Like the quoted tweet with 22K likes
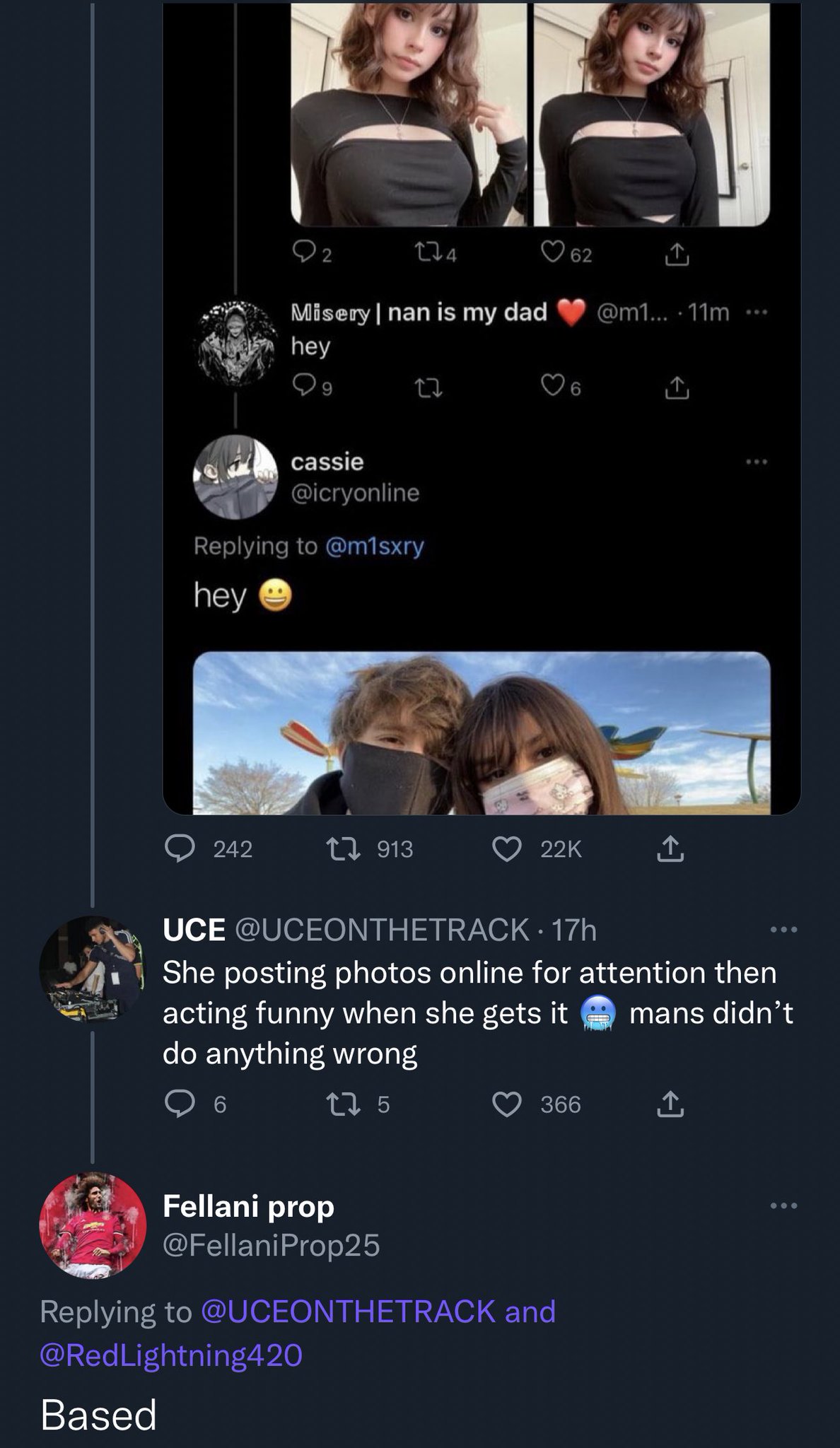The image size is (840, 1448). (x=507, y=849)
